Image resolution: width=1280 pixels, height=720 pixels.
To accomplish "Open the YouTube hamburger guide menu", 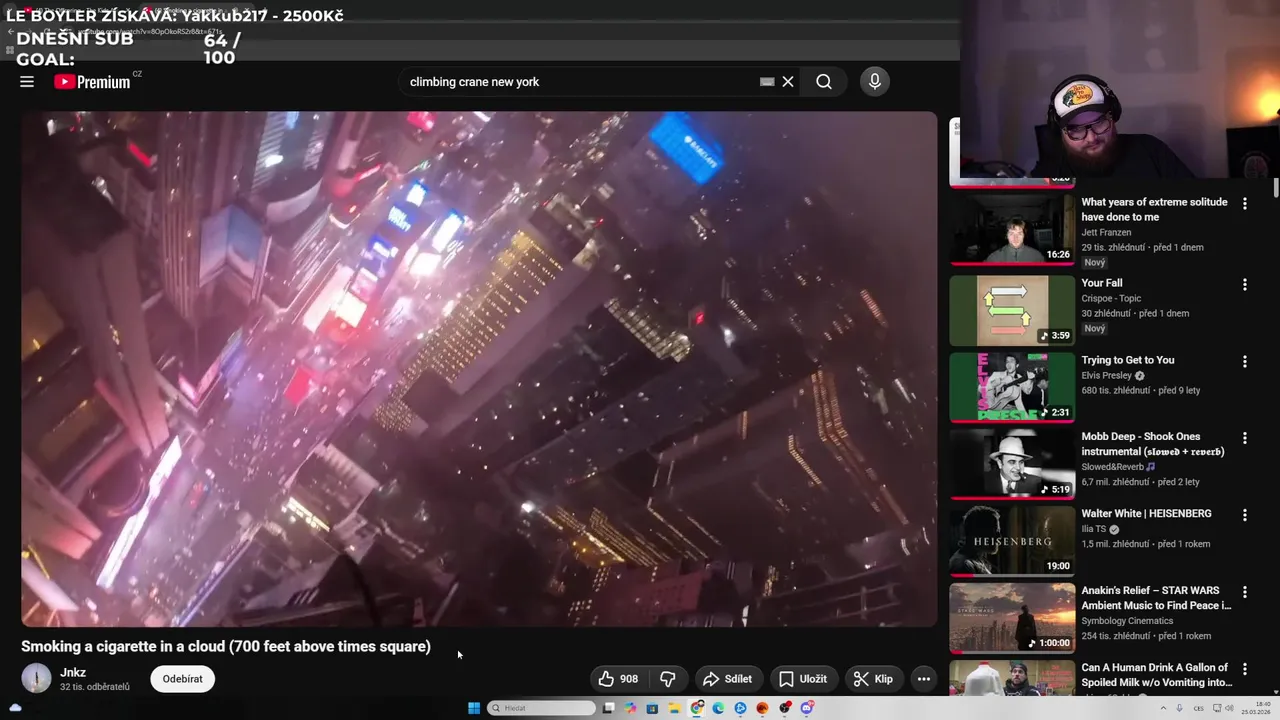I will [x=27, y=82].
